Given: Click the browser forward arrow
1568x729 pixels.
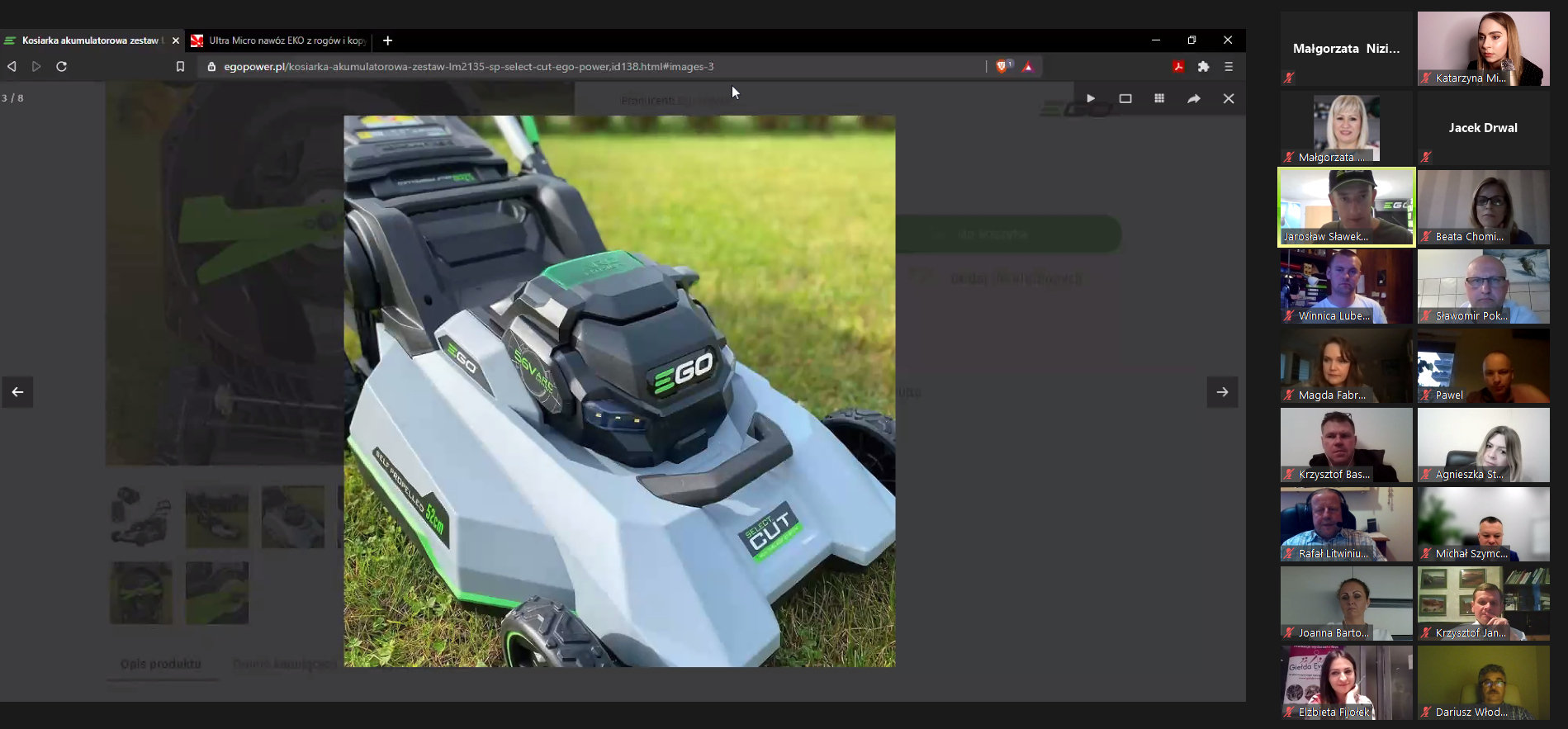Looking at the screenshot, I should 36,66.
